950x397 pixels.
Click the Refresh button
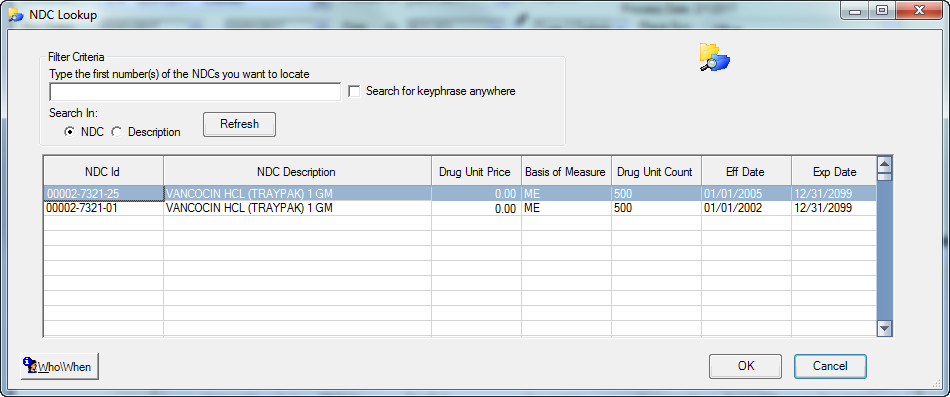click(x=239, y=124)
